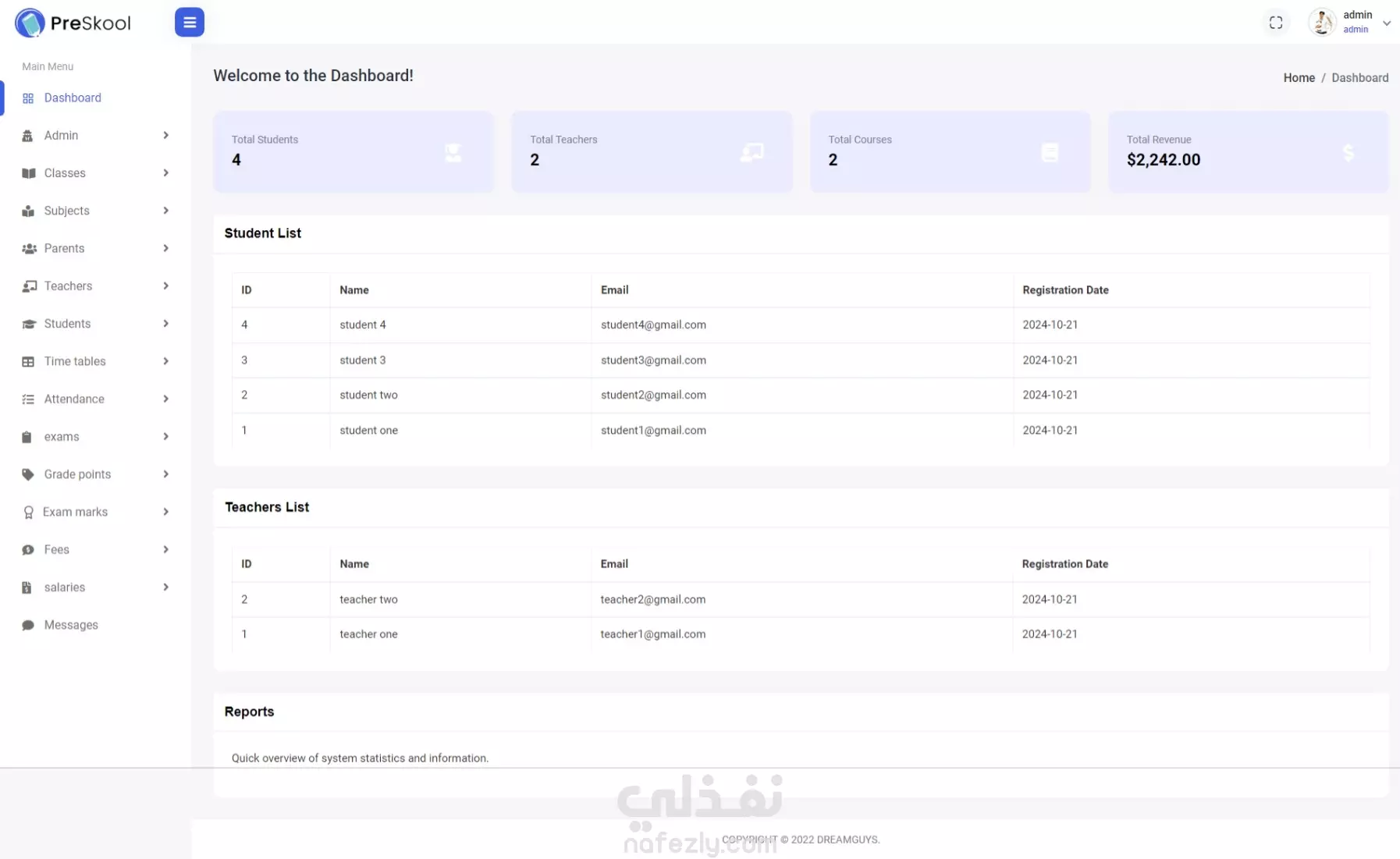
Task: Expand the exams submenu chevron
Action: [x=165, y=436]
